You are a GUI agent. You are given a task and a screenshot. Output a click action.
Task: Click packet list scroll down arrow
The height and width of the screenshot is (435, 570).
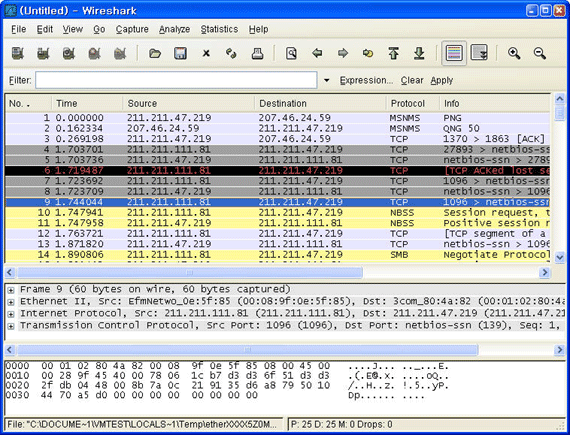pos(559,257)
